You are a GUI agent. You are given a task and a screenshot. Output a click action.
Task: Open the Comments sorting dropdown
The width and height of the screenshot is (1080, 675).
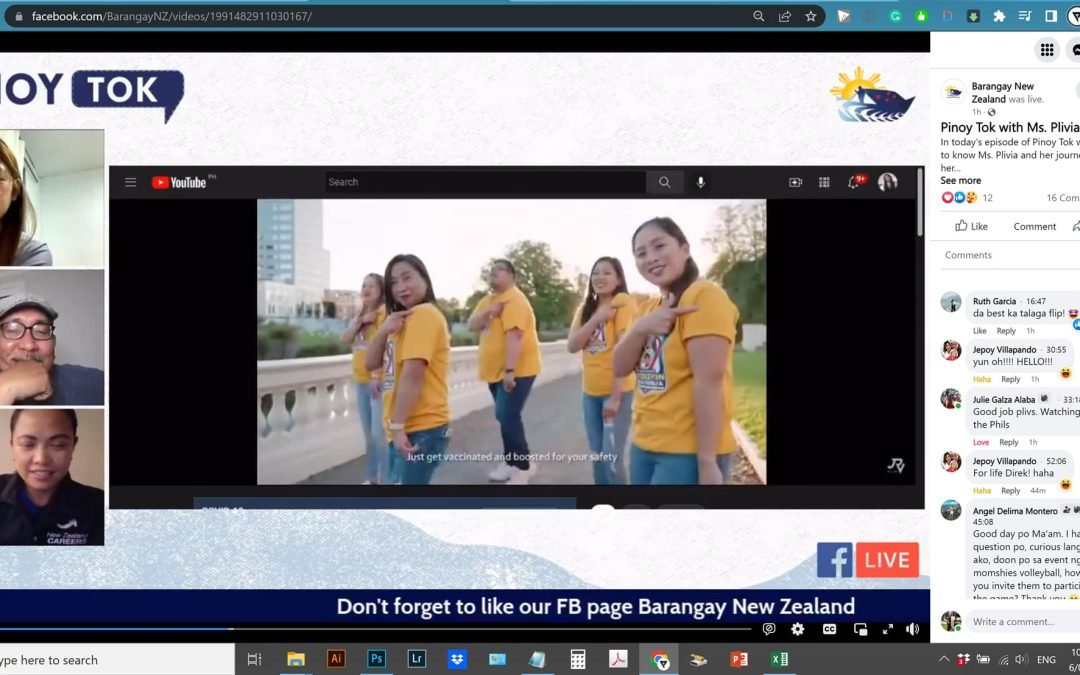(x=967, y=255)
